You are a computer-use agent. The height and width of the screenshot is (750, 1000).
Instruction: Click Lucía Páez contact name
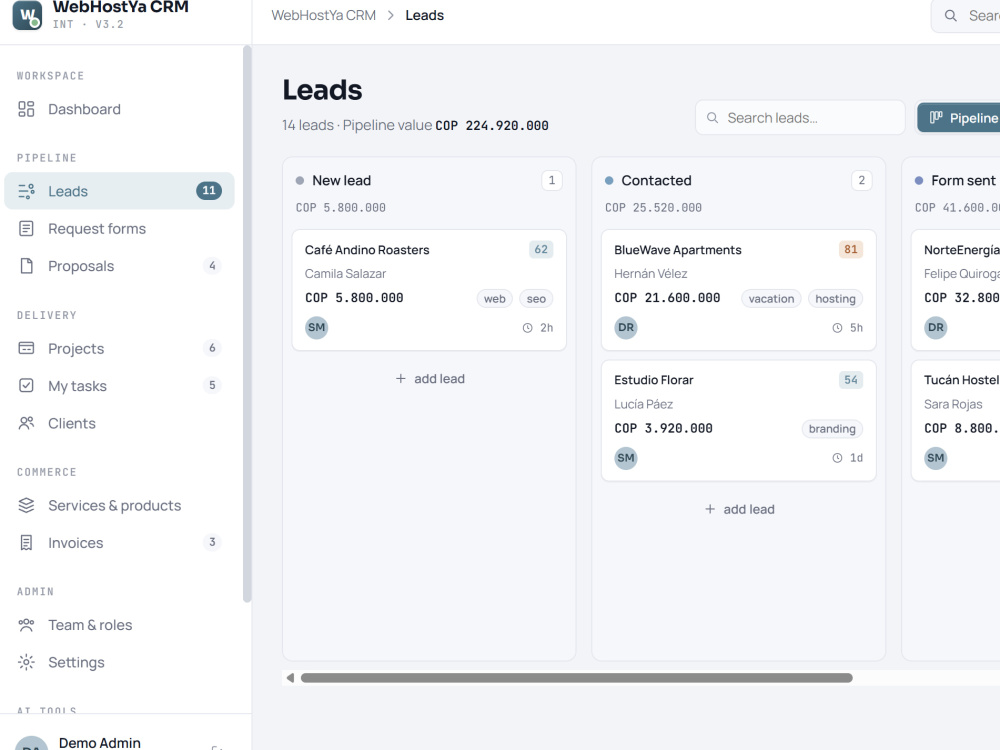[643, 404]
